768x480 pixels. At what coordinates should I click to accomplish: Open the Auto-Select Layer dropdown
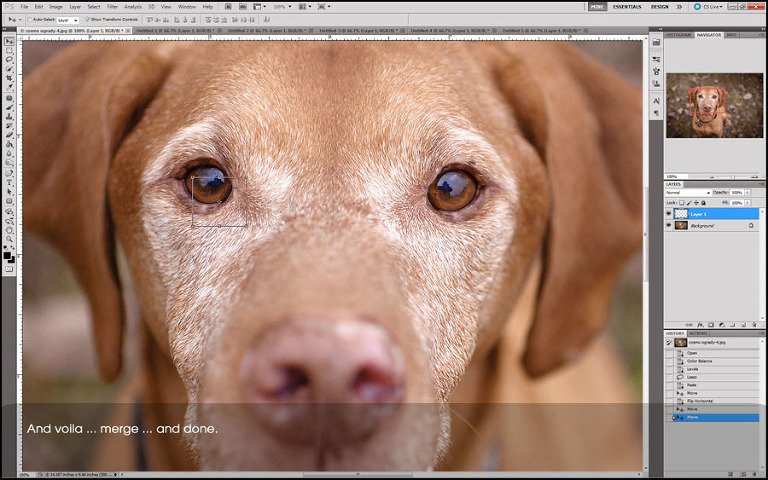(x=67, y=19)
